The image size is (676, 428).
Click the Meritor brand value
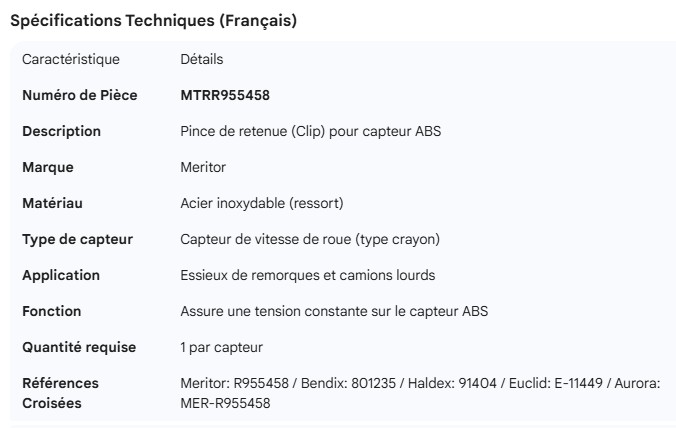[203, 168]
